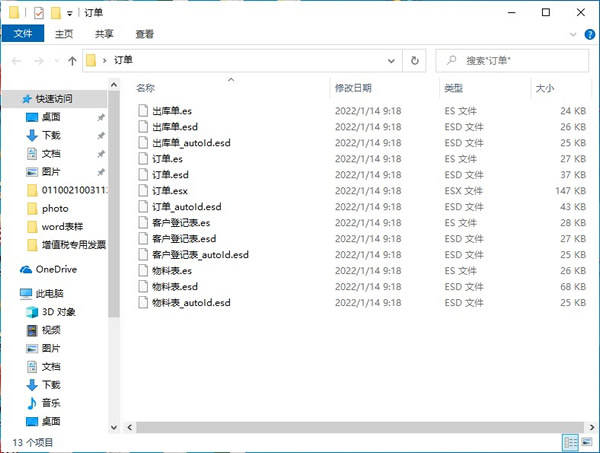
Task: Open the blue Help question mark icon
Action: pyautogui.click(x=588, y=34)
